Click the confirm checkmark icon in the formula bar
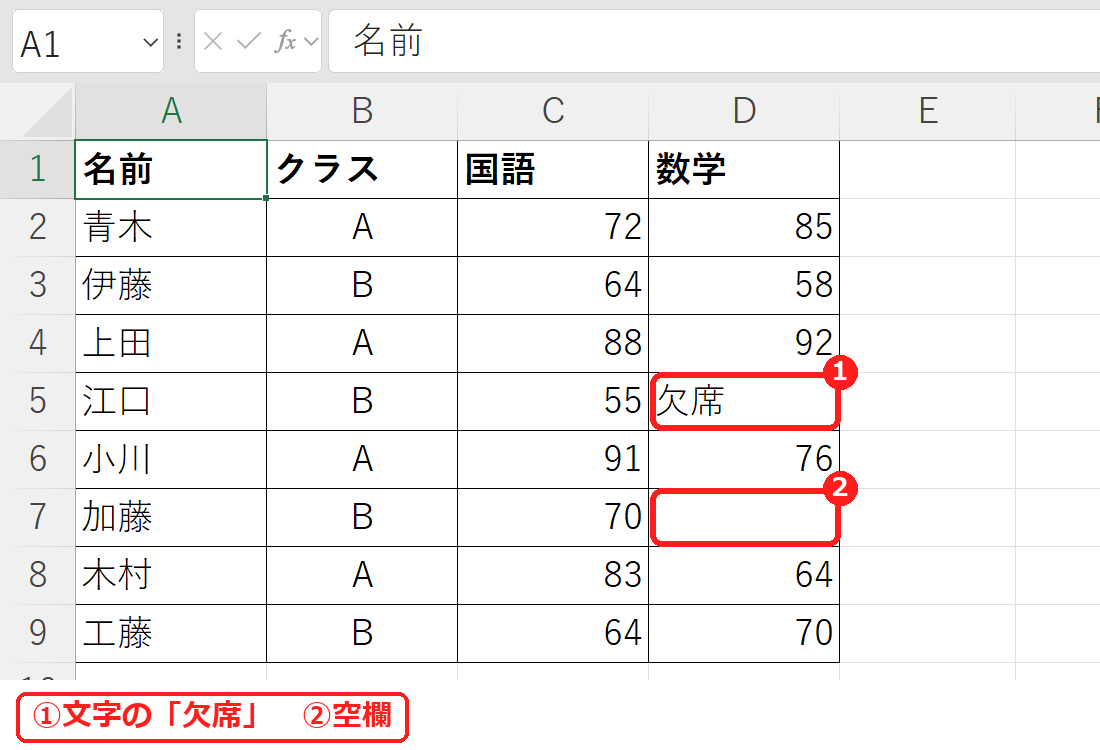Screen dimensions: 1100x750 248,42
